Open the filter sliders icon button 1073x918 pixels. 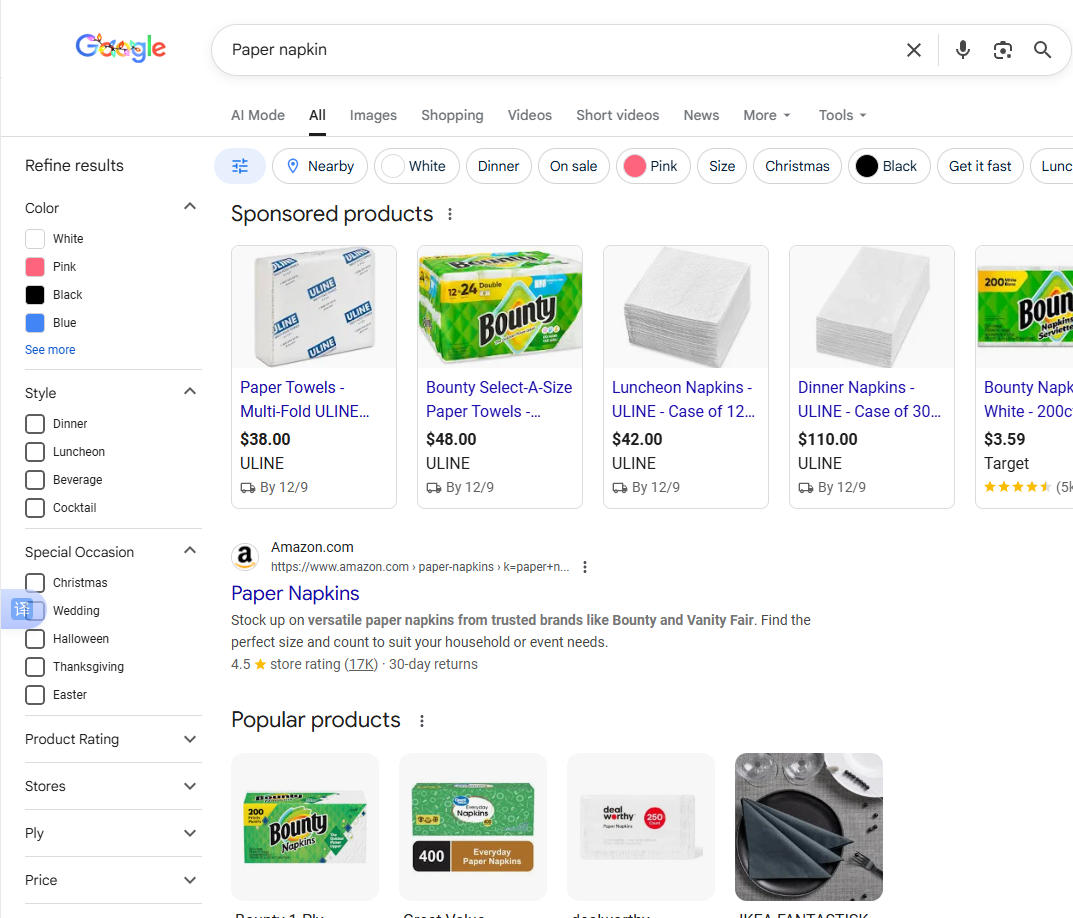point(240,166)
